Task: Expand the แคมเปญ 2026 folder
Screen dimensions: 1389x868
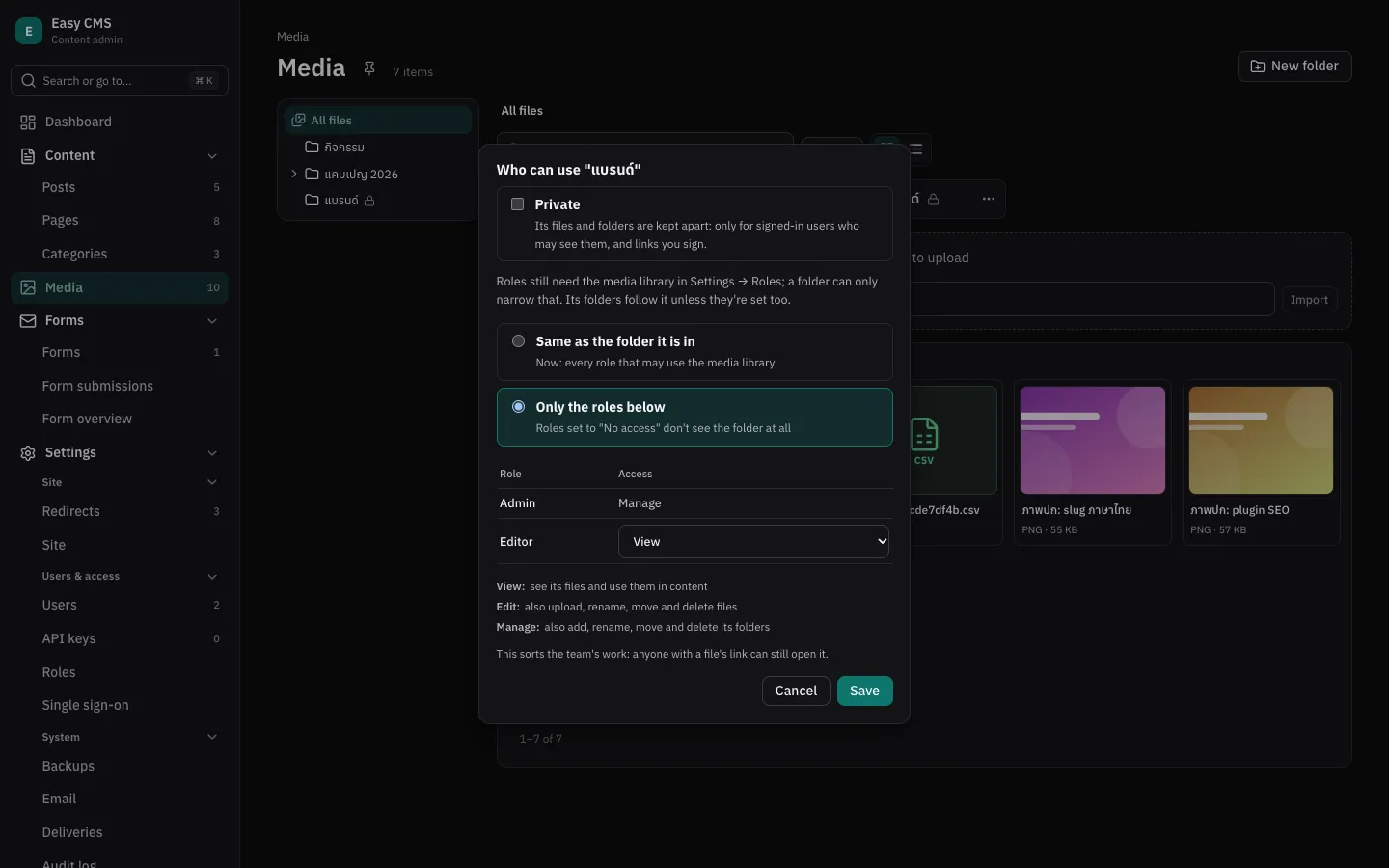Action: coord(294,174)
